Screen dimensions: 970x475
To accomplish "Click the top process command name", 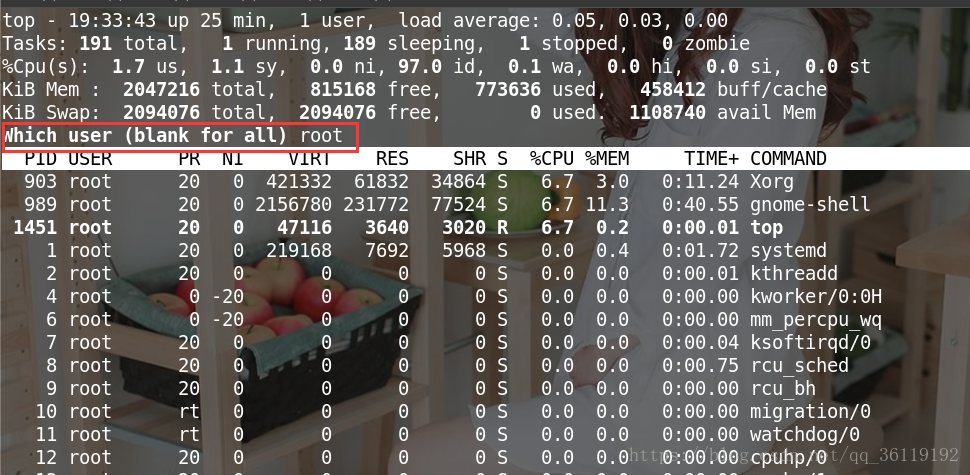I will pyautogui.click(x=766, y=228).
